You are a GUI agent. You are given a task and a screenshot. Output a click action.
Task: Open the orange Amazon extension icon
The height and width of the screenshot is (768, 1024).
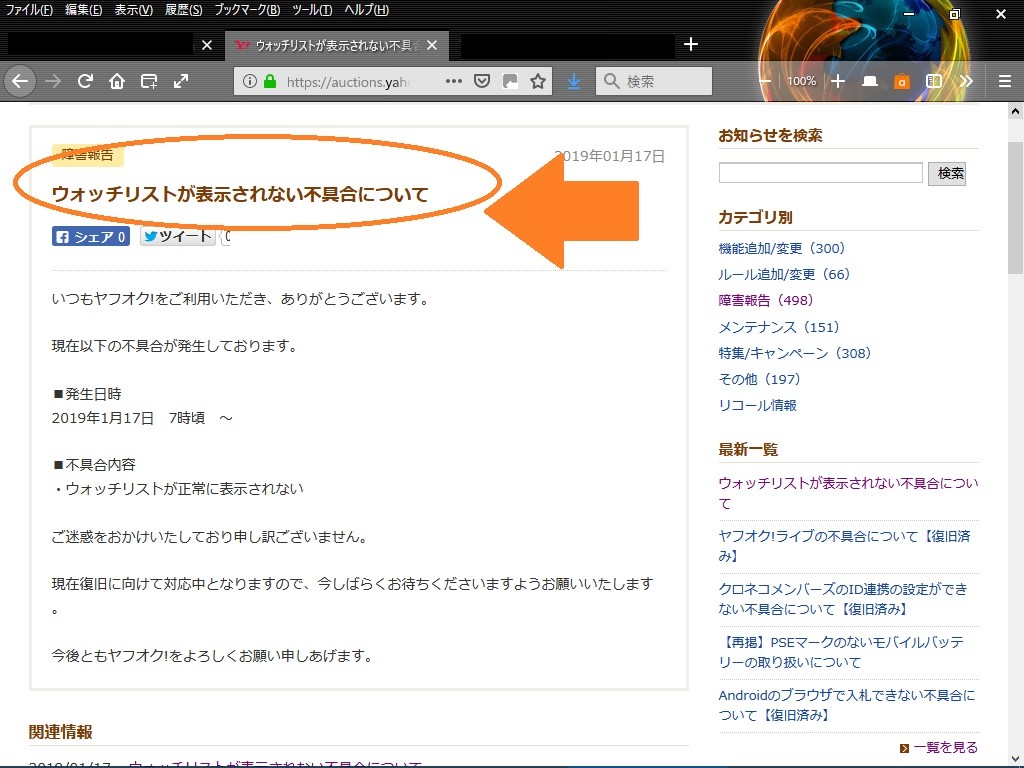click(x=902, y=82)
